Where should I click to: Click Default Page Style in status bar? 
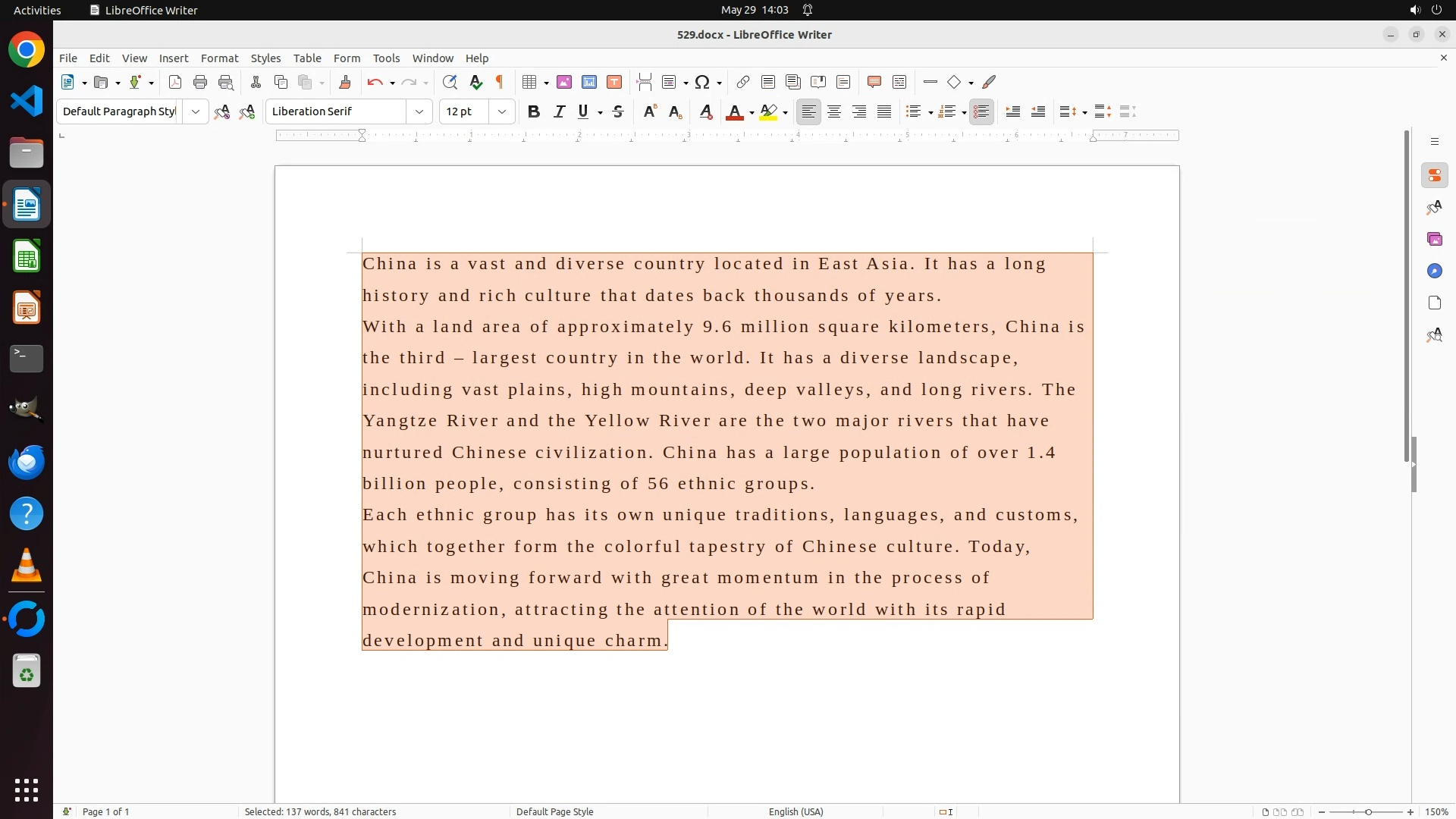pos(554,811)
